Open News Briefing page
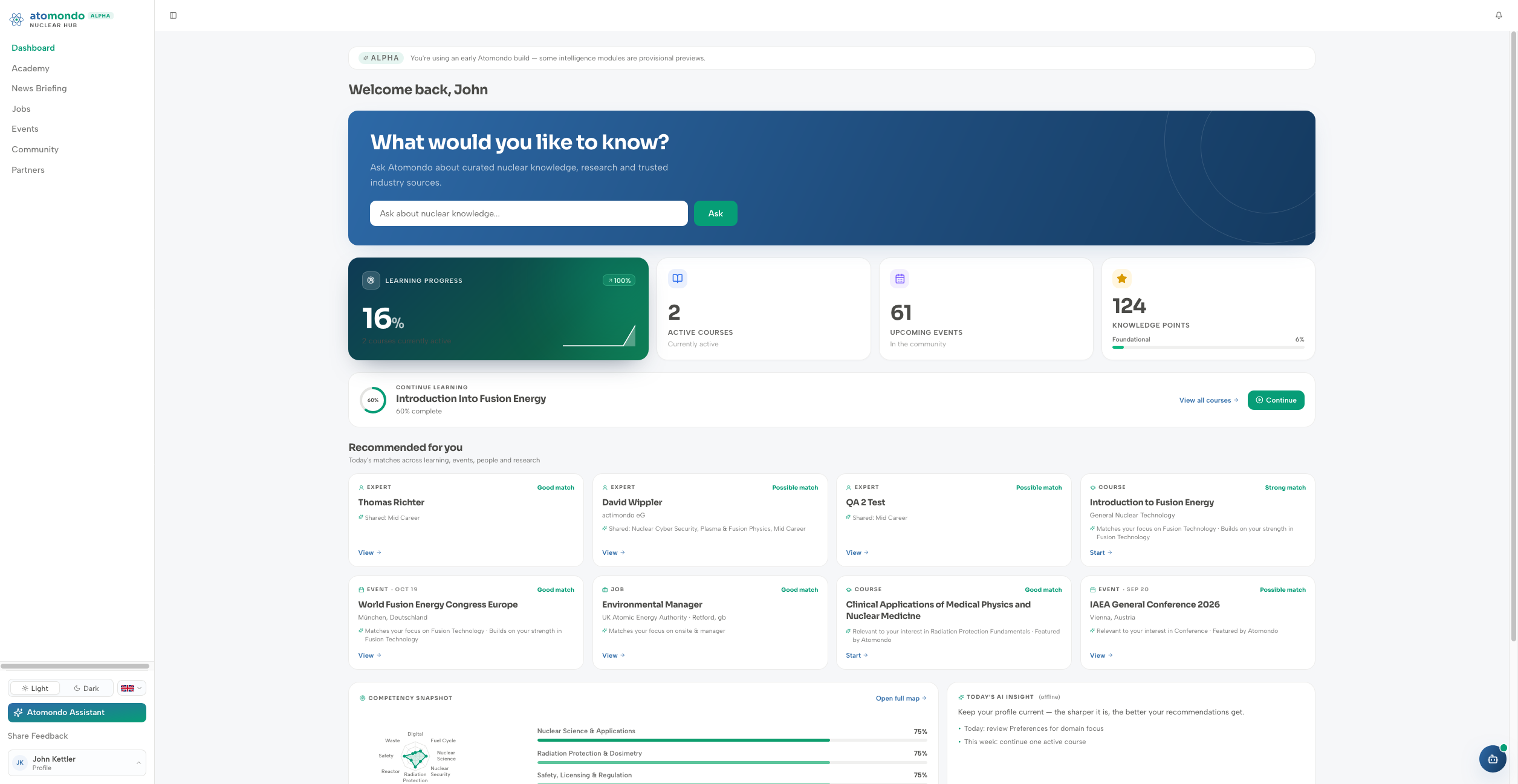The height and width of the screenshot is (784, 1518). pos(39,88)
